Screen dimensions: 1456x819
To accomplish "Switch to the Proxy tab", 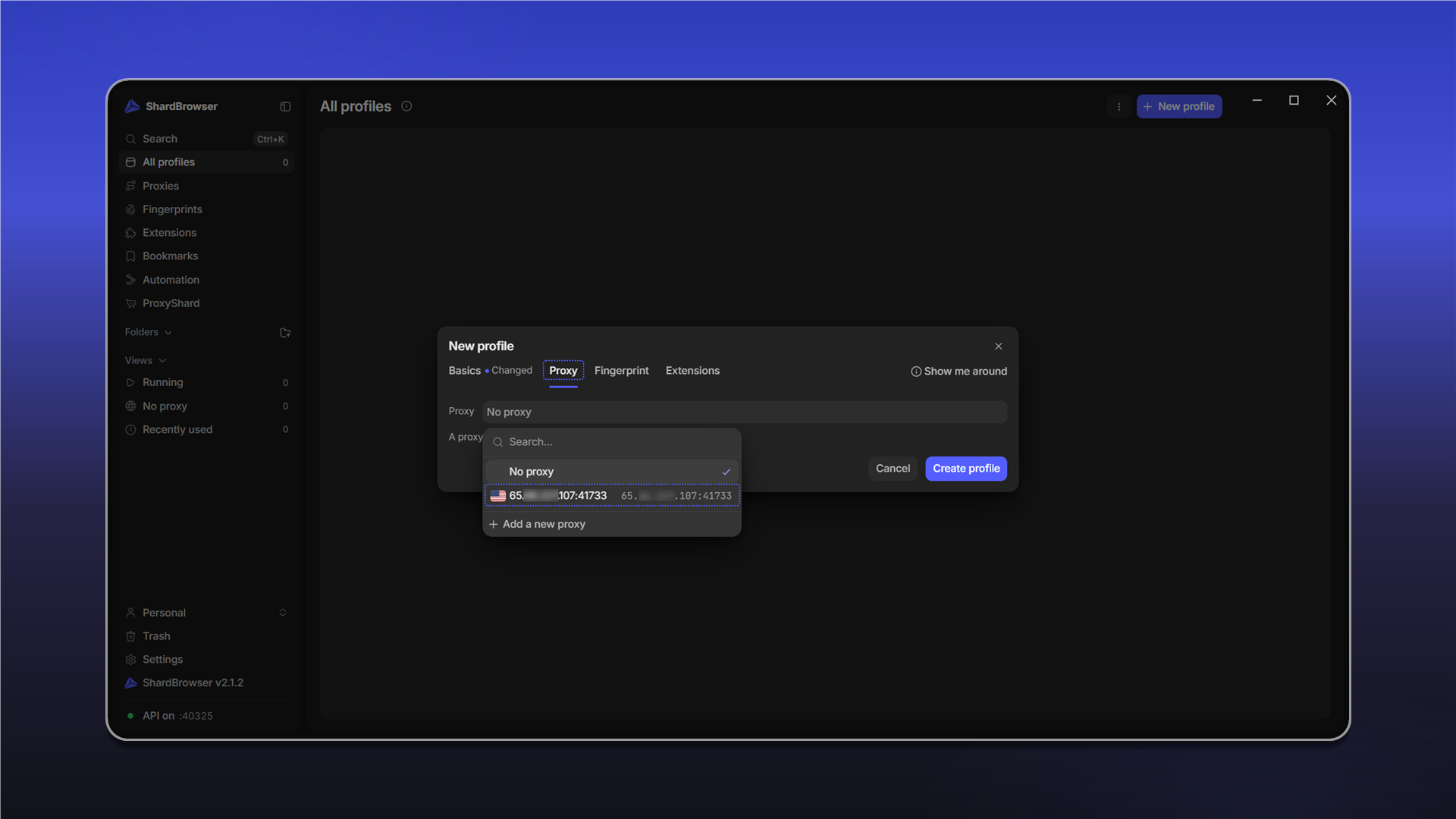I will (x=563, y=371).
